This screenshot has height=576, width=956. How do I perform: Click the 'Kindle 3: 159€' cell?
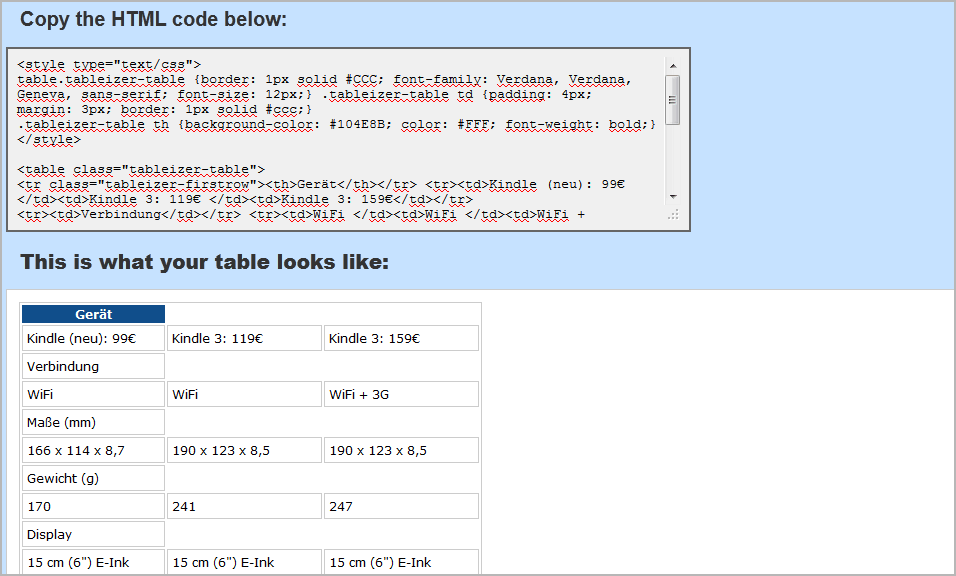pyautogui.click(x=401, y=338)
